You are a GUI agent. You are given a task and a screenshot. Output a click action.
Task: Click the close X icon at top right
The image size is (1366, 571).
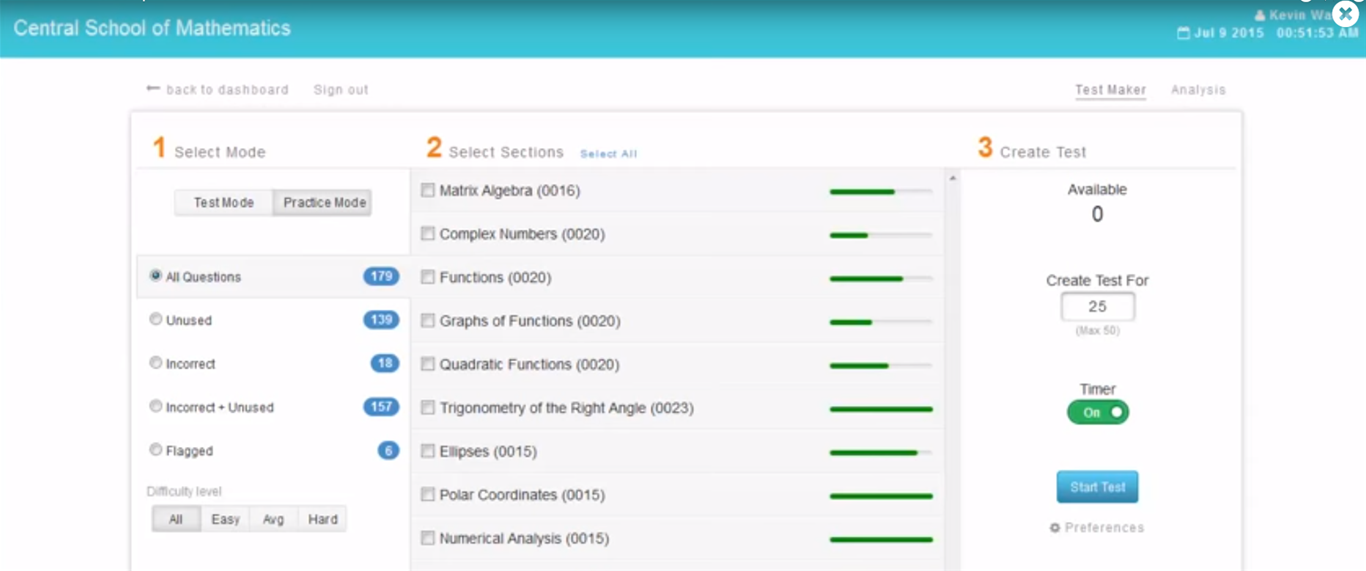tap(1346, 14)
